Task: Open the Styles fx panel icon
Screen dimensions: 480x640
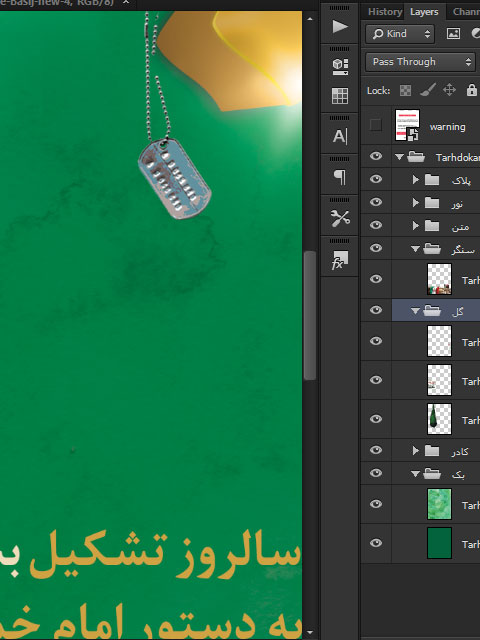Action: click(x=340, y=260)
